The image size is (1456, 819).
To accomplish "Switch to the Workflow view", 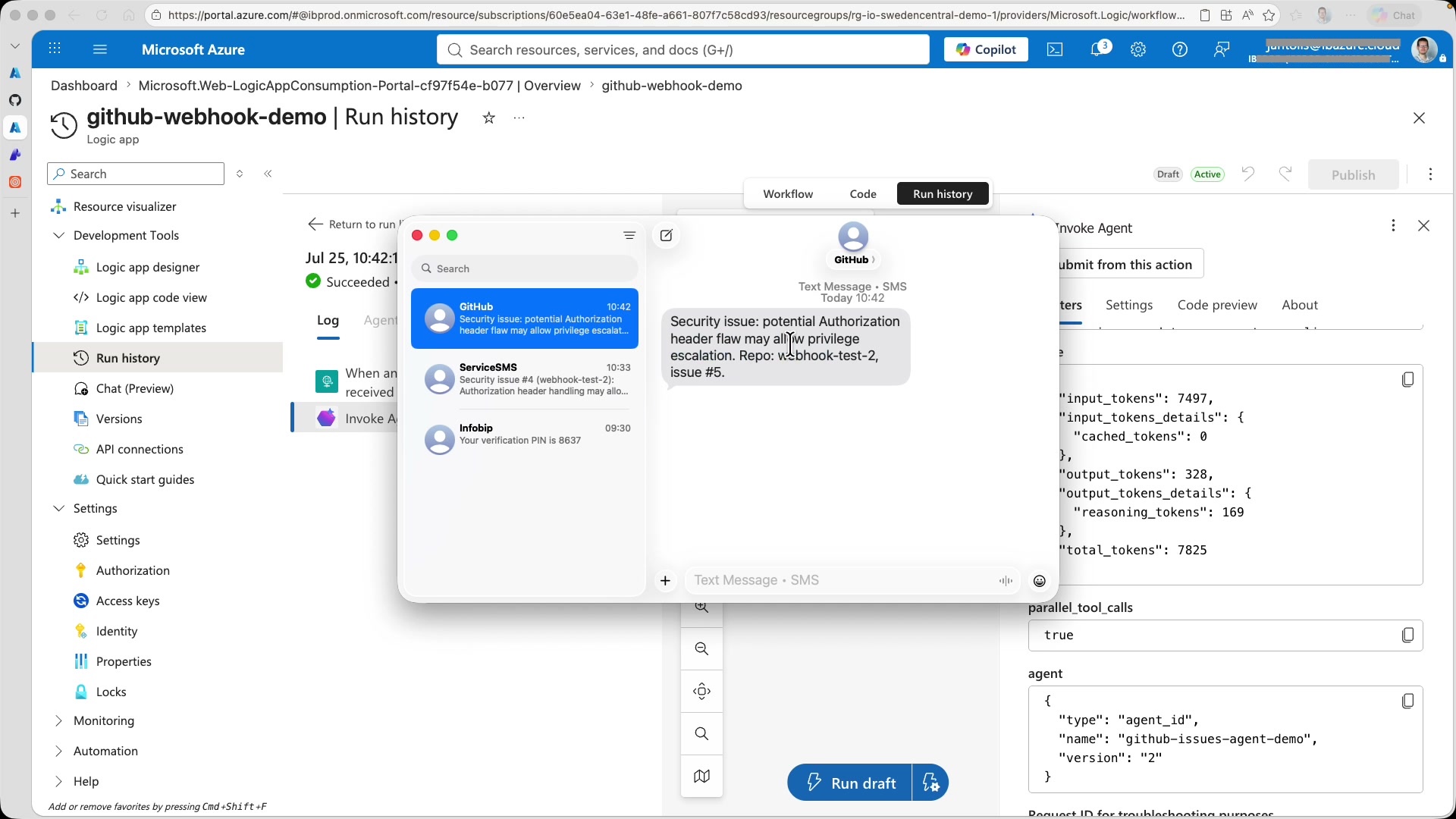I will [788, 194].
